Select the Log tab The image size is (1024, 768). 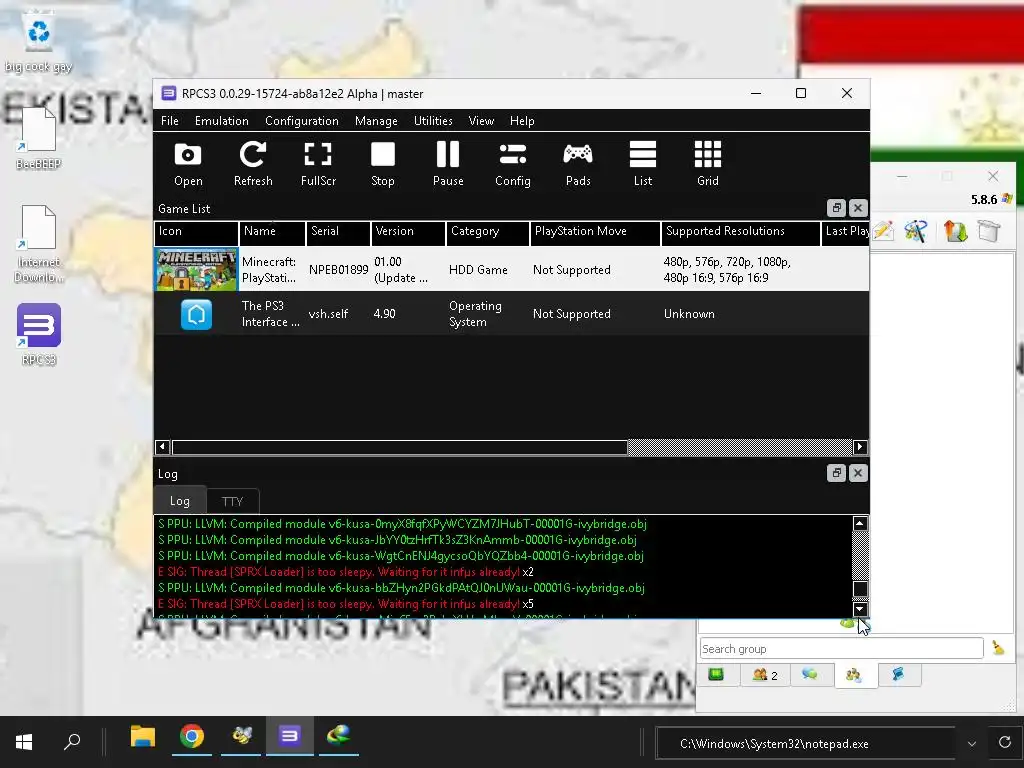tap(180, 501)
